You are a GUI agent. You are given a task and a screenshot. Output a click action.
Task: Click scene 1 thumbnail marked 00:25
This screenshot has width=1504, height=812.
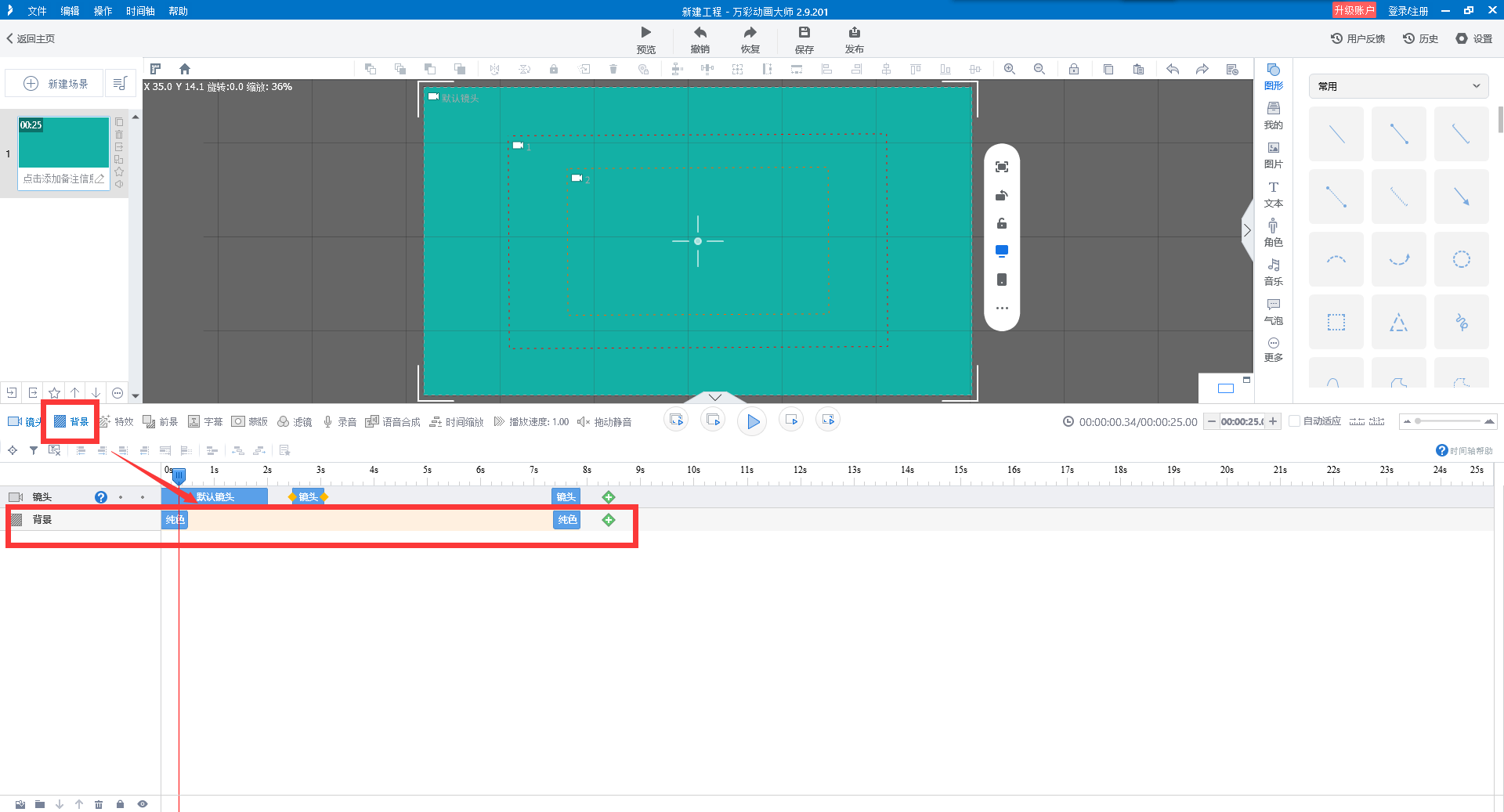64,142
